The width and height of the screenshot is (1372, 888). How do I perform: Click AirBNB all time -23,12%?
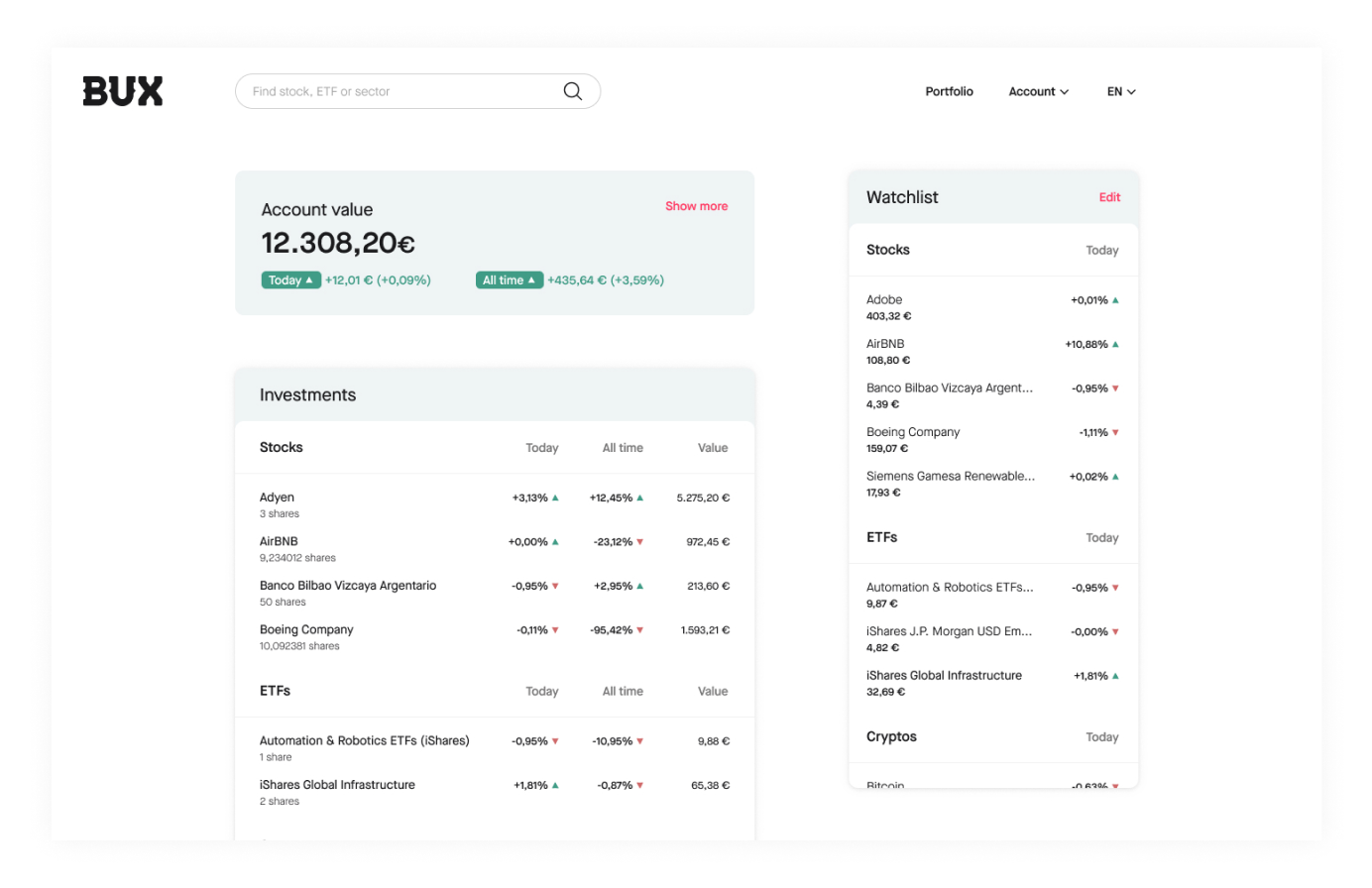tap(619, 542)
